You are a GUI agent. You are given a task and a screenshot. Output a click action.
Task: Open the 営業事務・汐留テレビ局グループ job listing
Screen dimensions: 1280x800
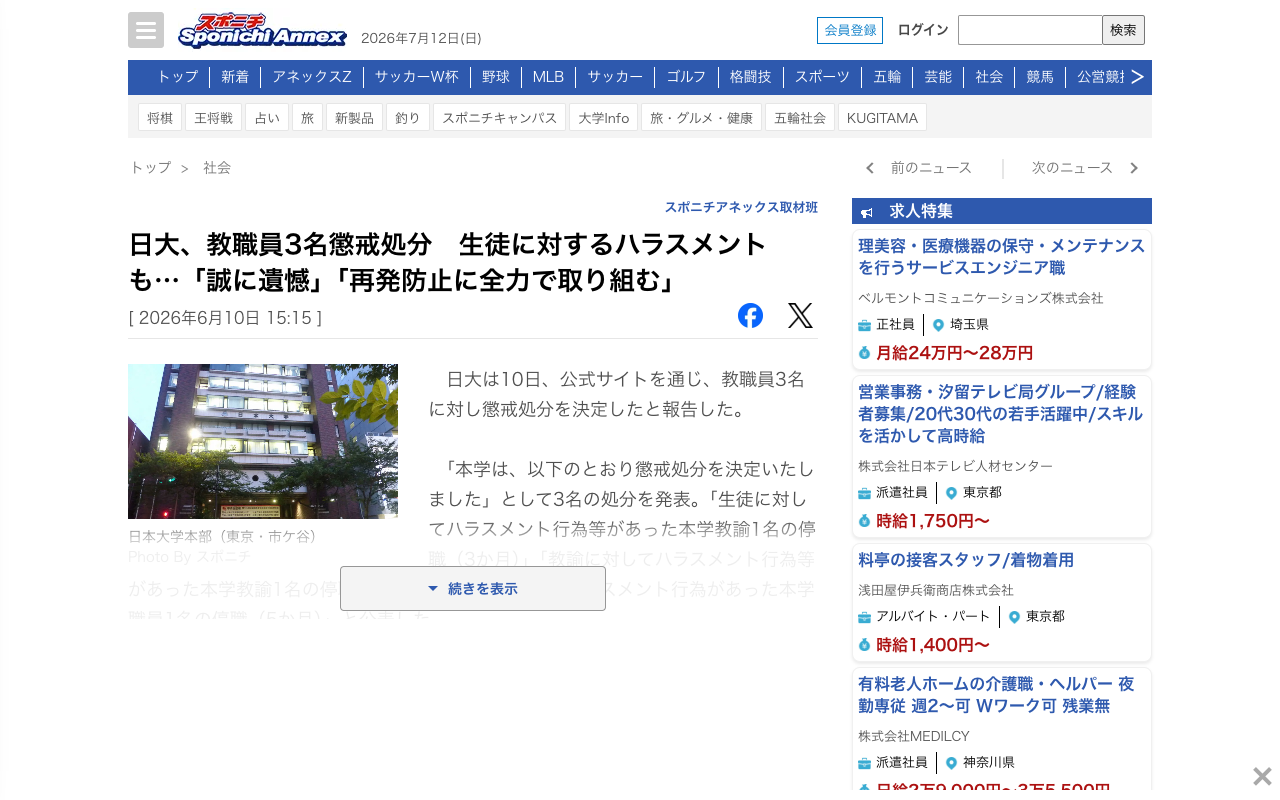coord(1002,413)
